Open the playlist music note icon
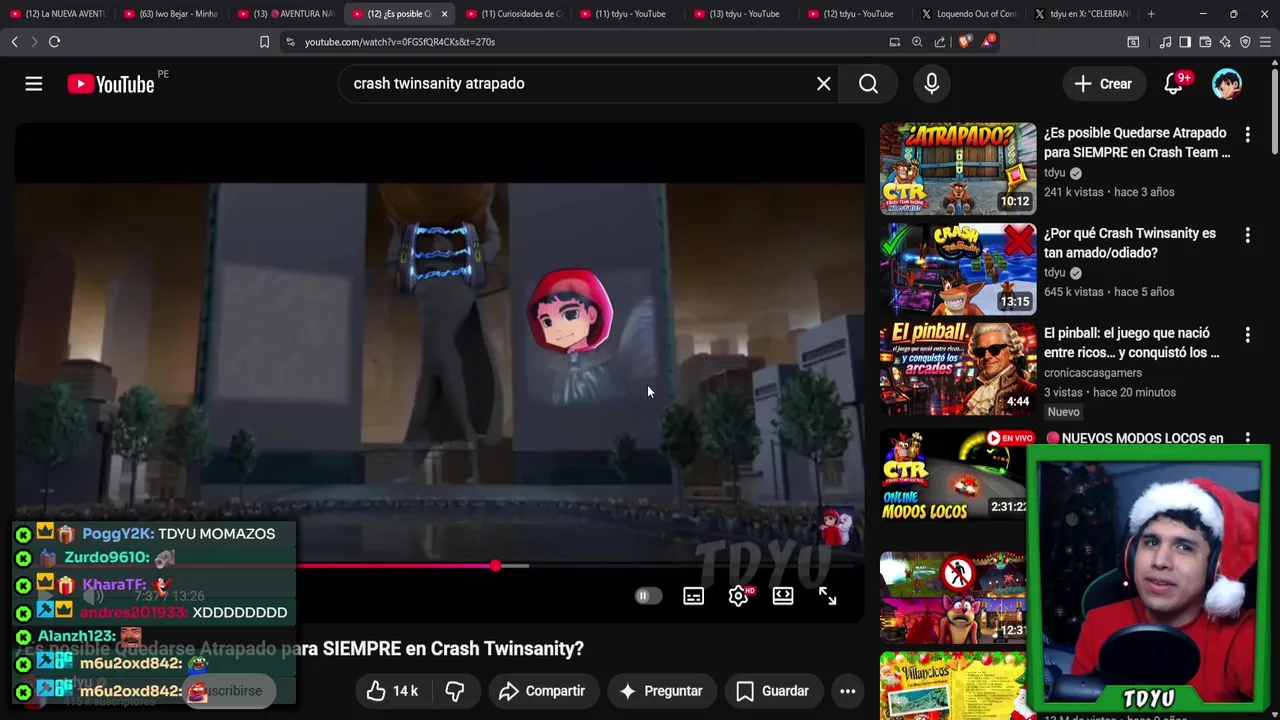The width and height of the screenshot is (1280, 720). [x=1165, y=42]
